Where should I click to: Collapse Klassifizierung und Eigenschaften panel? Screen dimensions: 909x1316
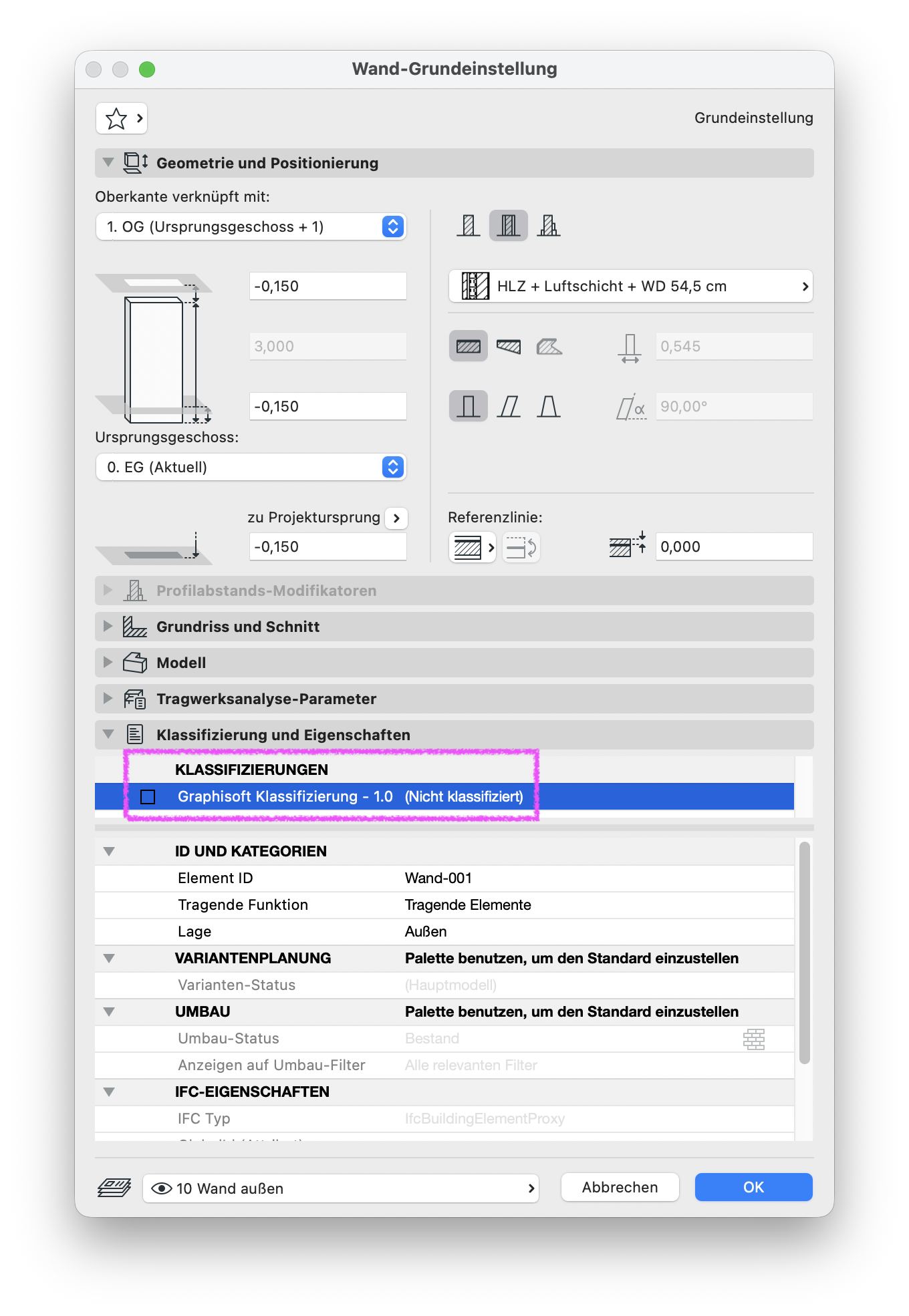[108, 734]
